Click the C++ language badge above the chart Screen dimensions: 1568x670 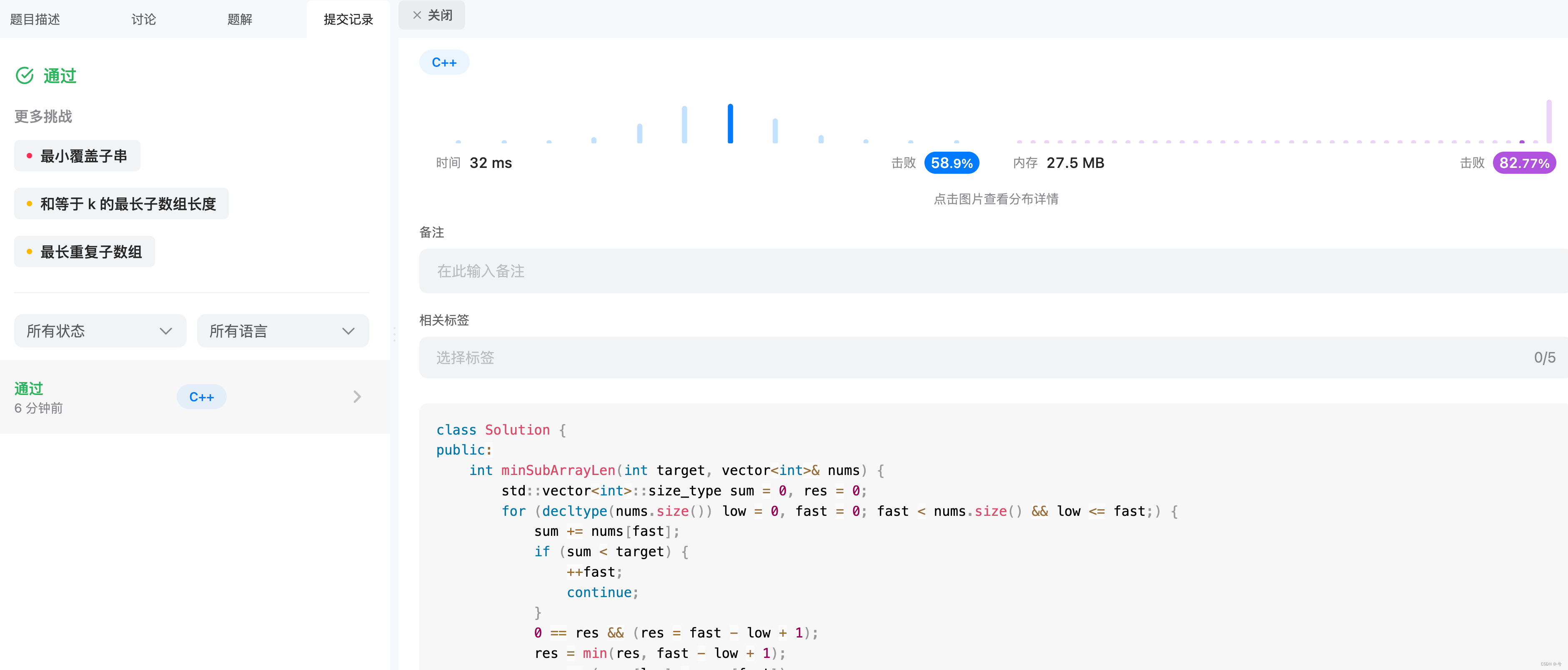pyautogui.click(x=444, y=62)
